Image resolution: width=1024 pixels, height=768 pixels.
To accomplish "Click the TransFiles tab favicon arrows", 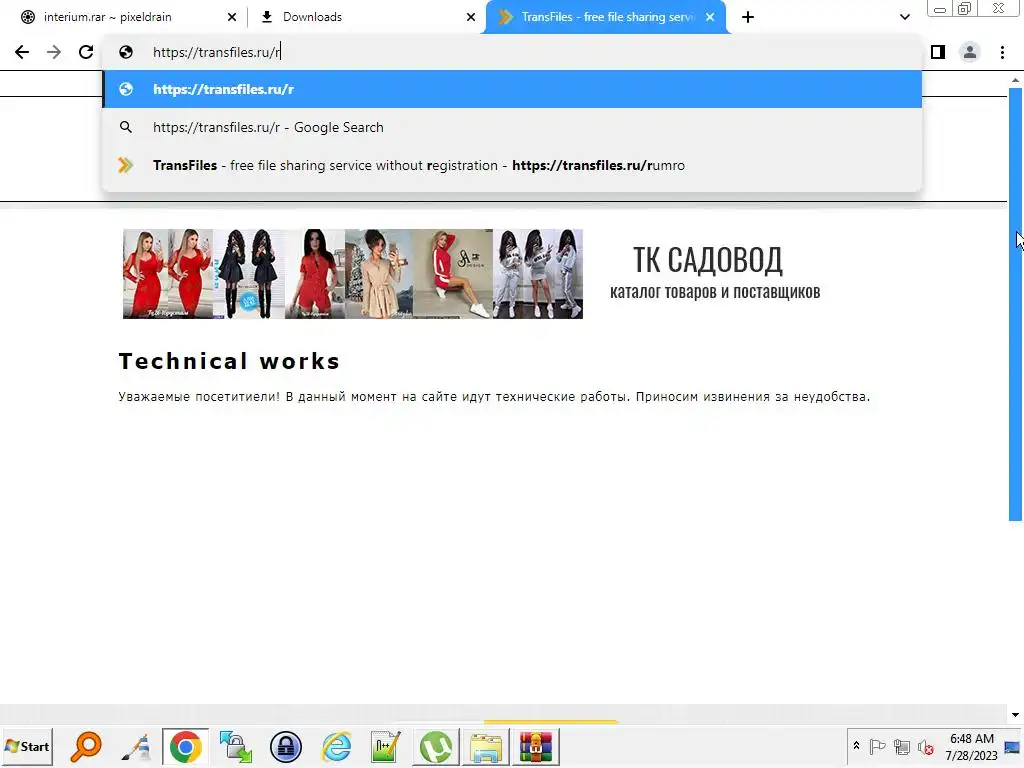I will click(x=504, y=18).
